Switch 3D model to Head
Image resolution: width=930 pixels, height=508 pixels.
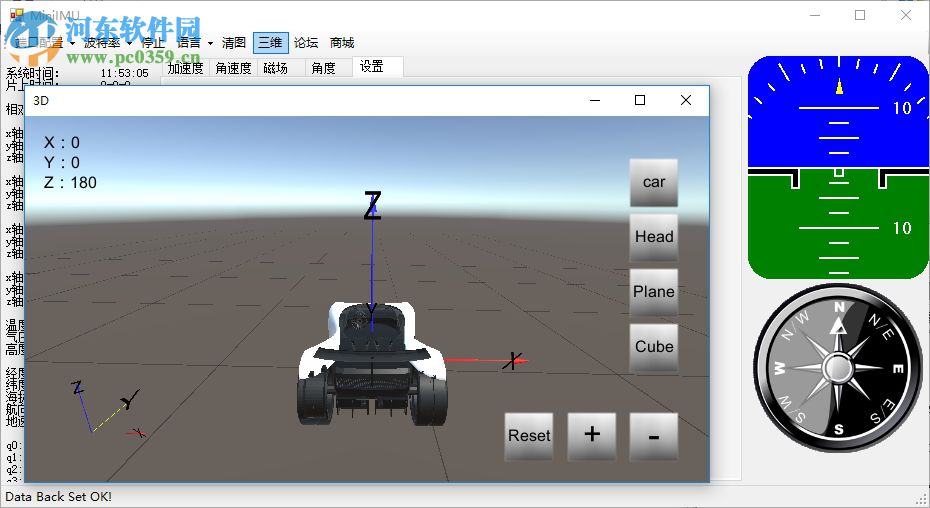click(x=654, y=237)
